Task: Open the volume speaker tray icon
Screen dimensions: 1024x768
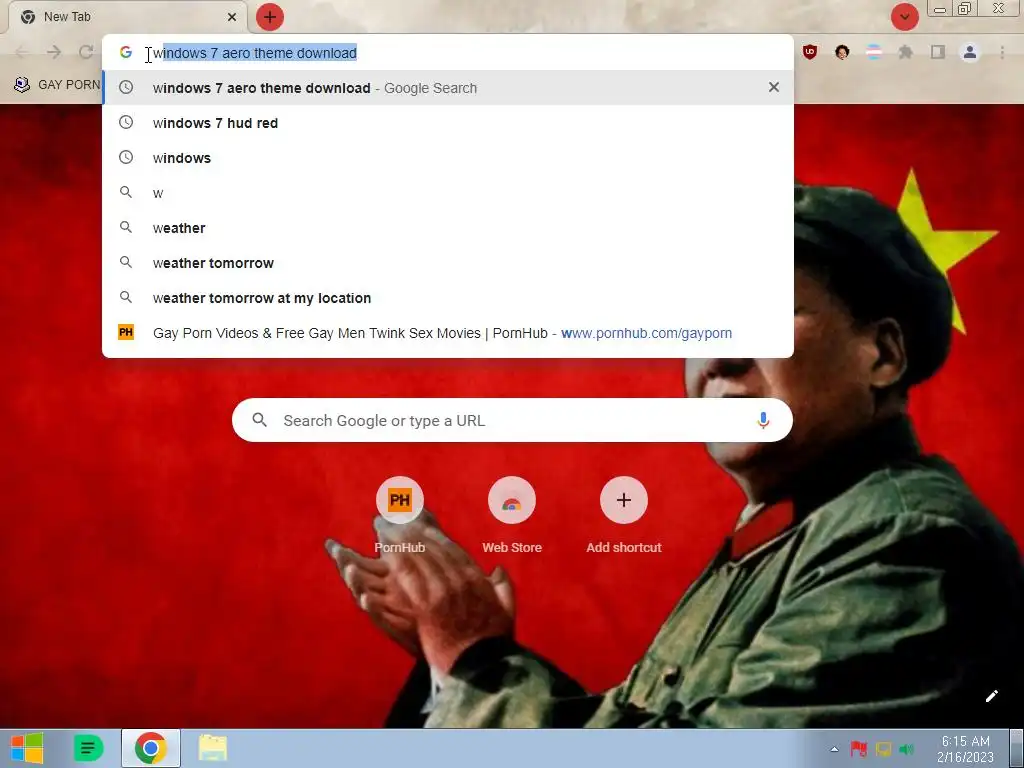Action: 906,749
